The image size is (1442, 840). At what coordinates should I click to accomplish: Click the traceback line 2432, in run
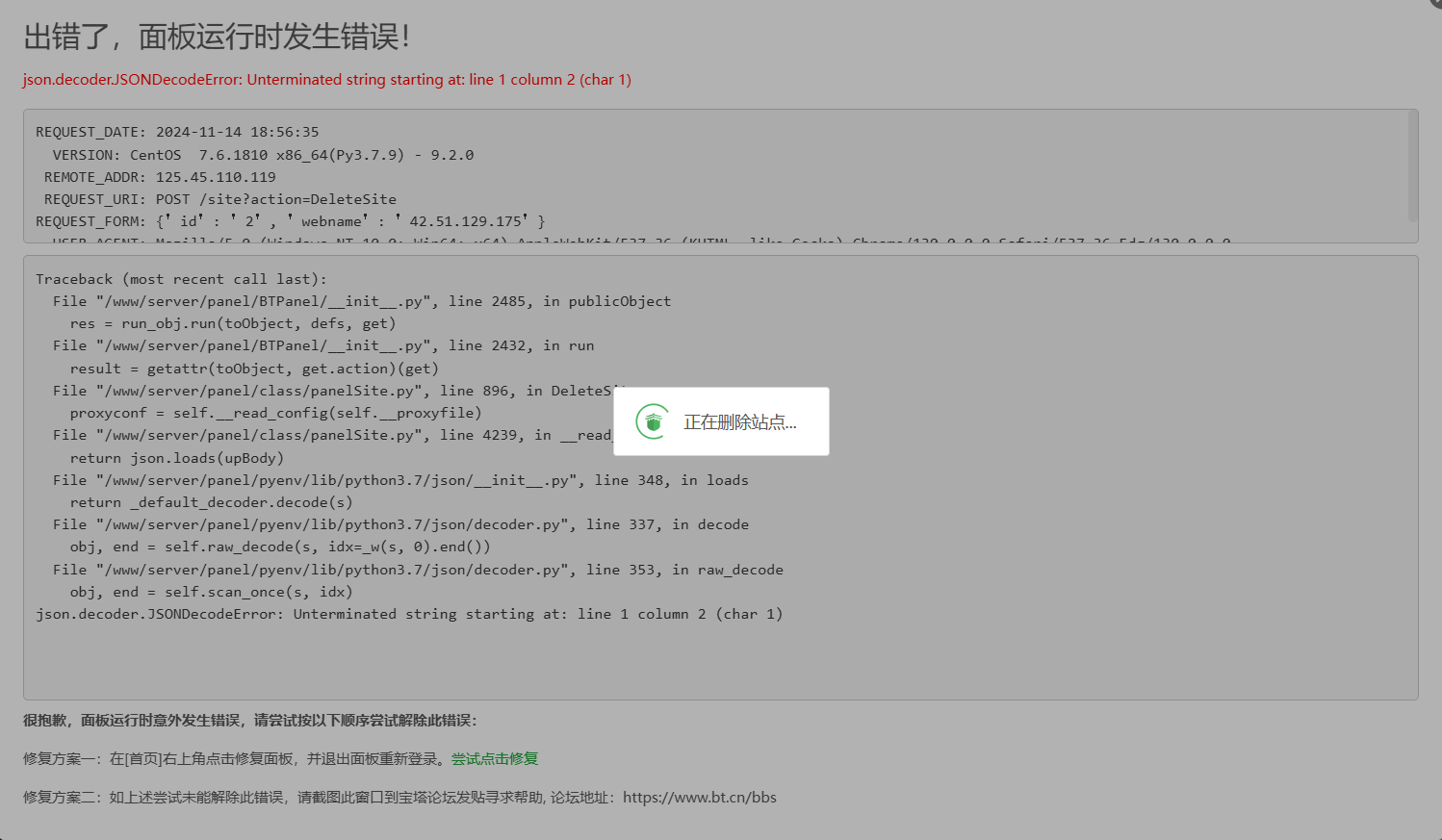click(x=323, y=345)
